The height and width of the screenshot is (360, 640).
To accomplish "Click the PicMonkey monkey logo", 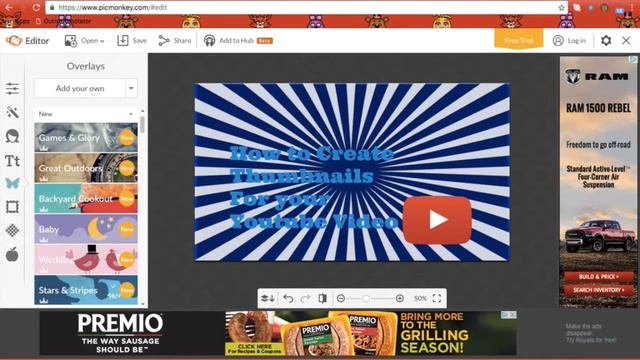I will point(13,40).
